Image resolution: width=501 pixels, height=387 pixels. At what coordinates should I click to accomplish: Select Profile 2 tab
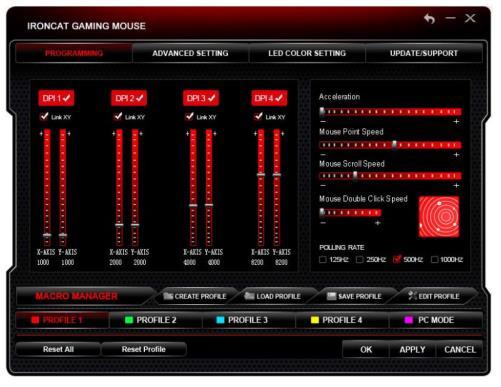click(156, 320)
